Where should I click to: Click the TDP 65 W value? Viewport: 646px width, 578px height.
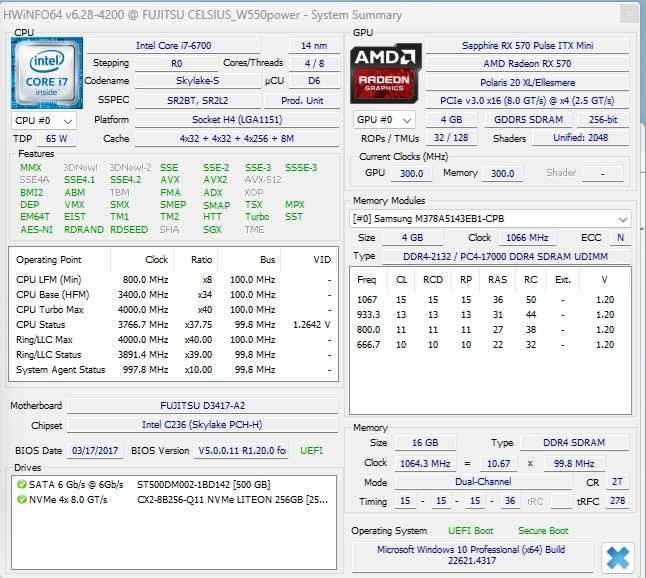click(x=56, y=139)
